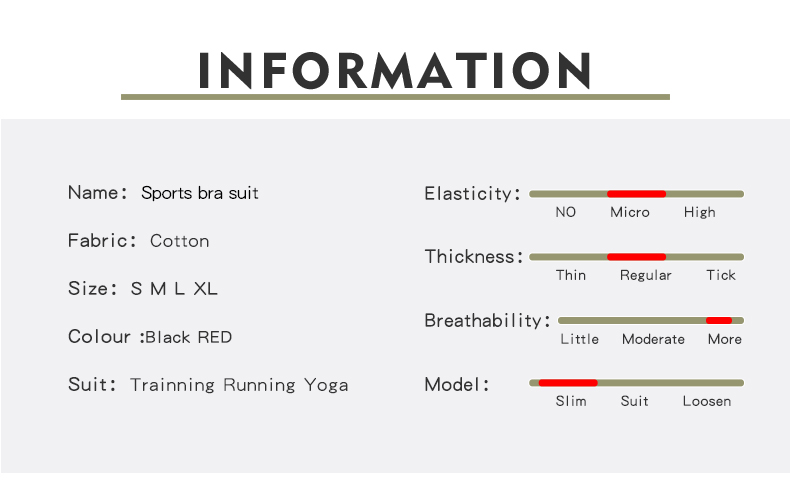Click the Sports bra suit name text
Image resolution: width=790 pixels, height=482 pixels.
click(x=200, y=193)
